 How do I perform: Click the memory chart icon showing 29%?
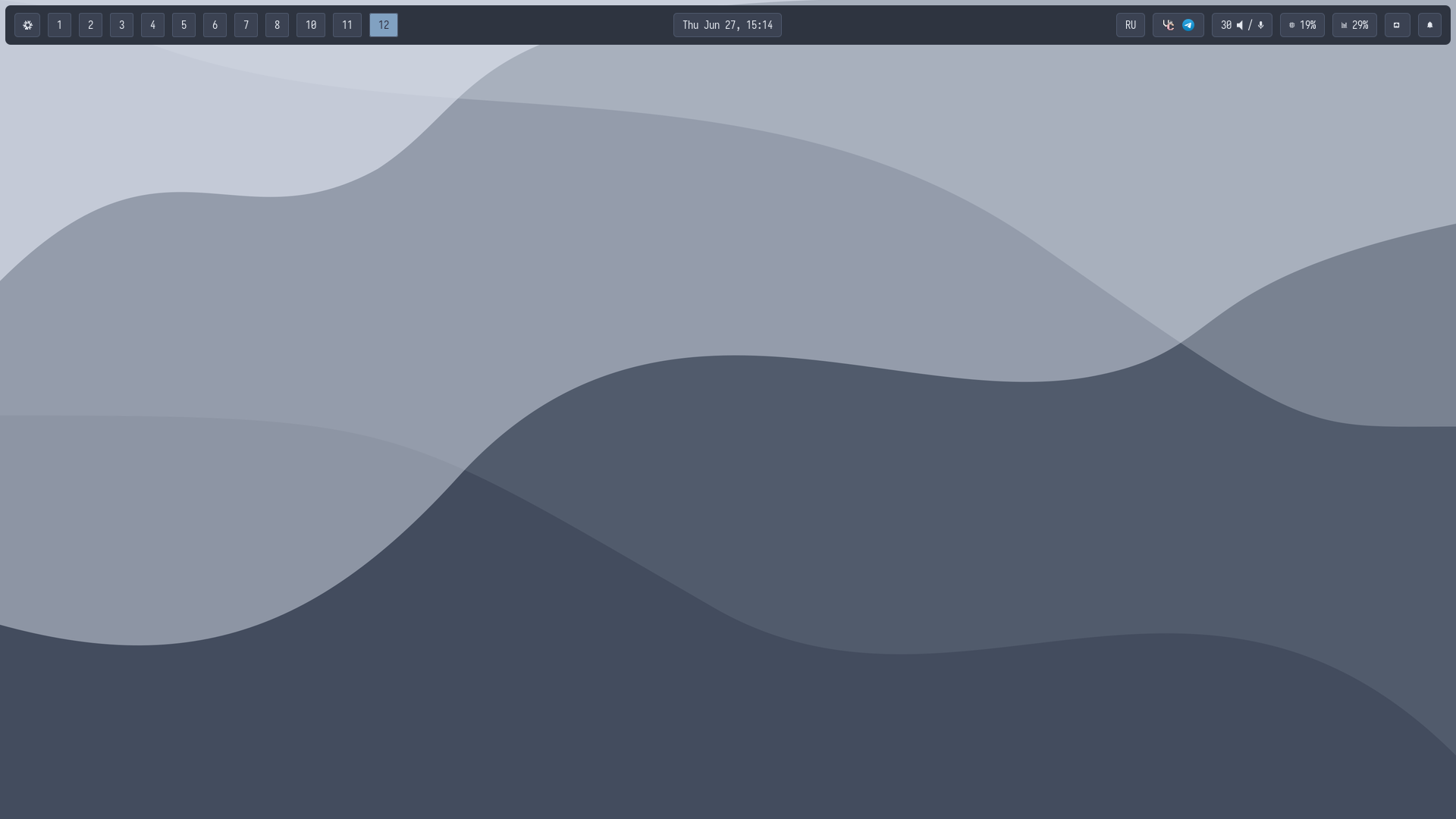point(1344,25)
